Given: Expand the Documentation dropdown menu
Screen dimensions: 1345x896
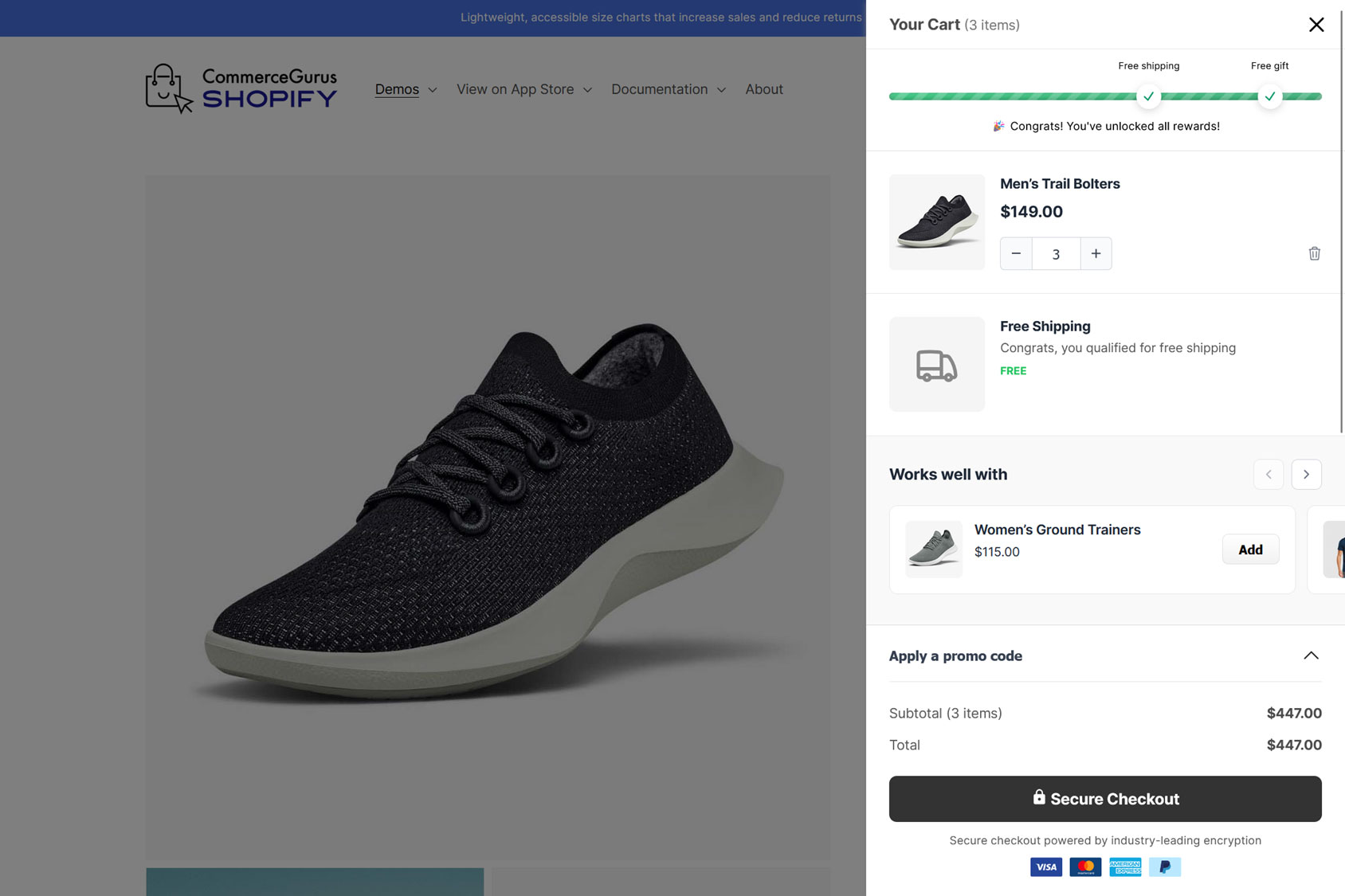Looking at the screenshot, I should 668,89.
